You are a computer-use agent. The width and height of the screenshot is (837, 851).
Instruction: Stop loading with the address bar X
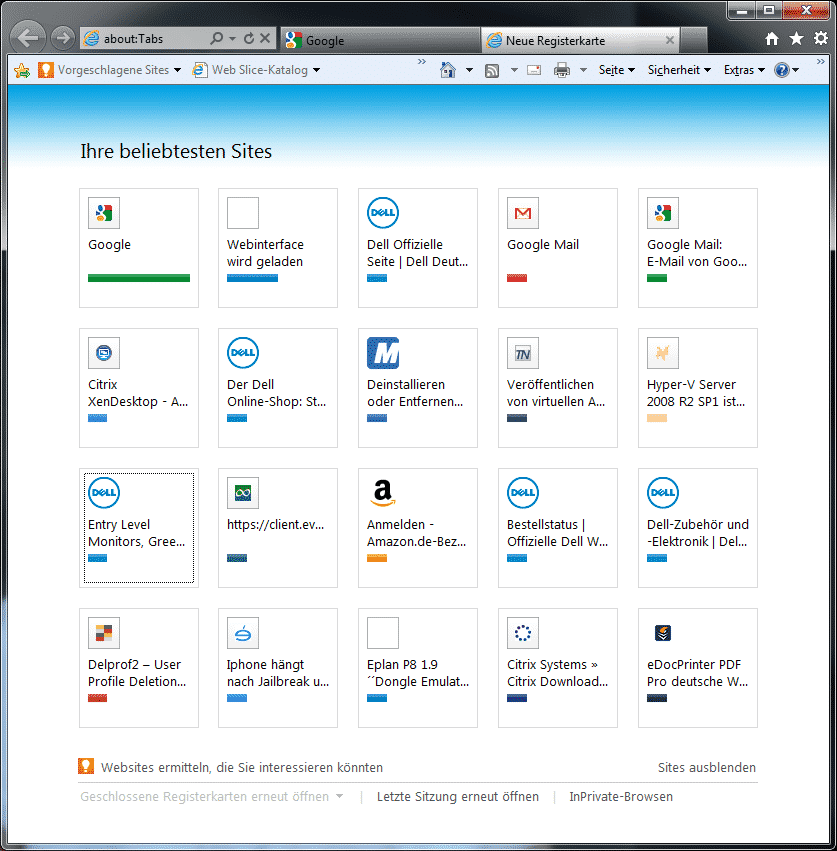pos(265,38)
